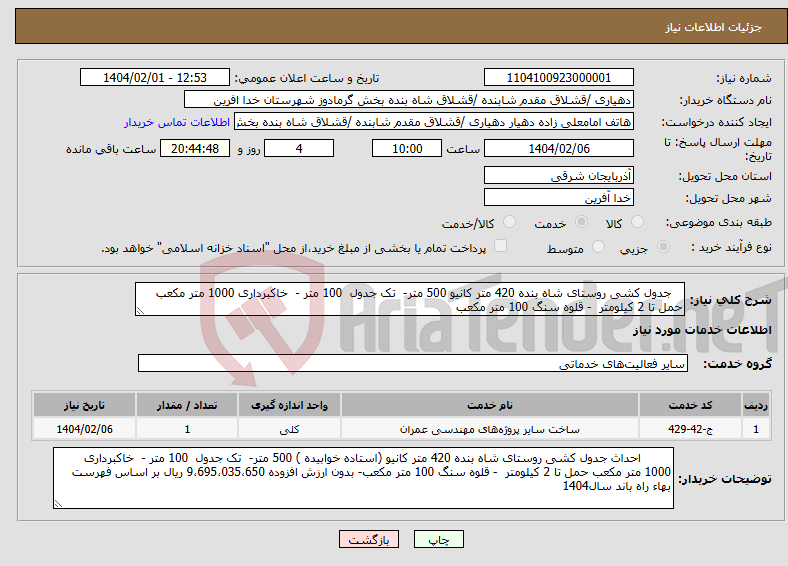Select the متوسط purchase type radio

pos(598,247)
